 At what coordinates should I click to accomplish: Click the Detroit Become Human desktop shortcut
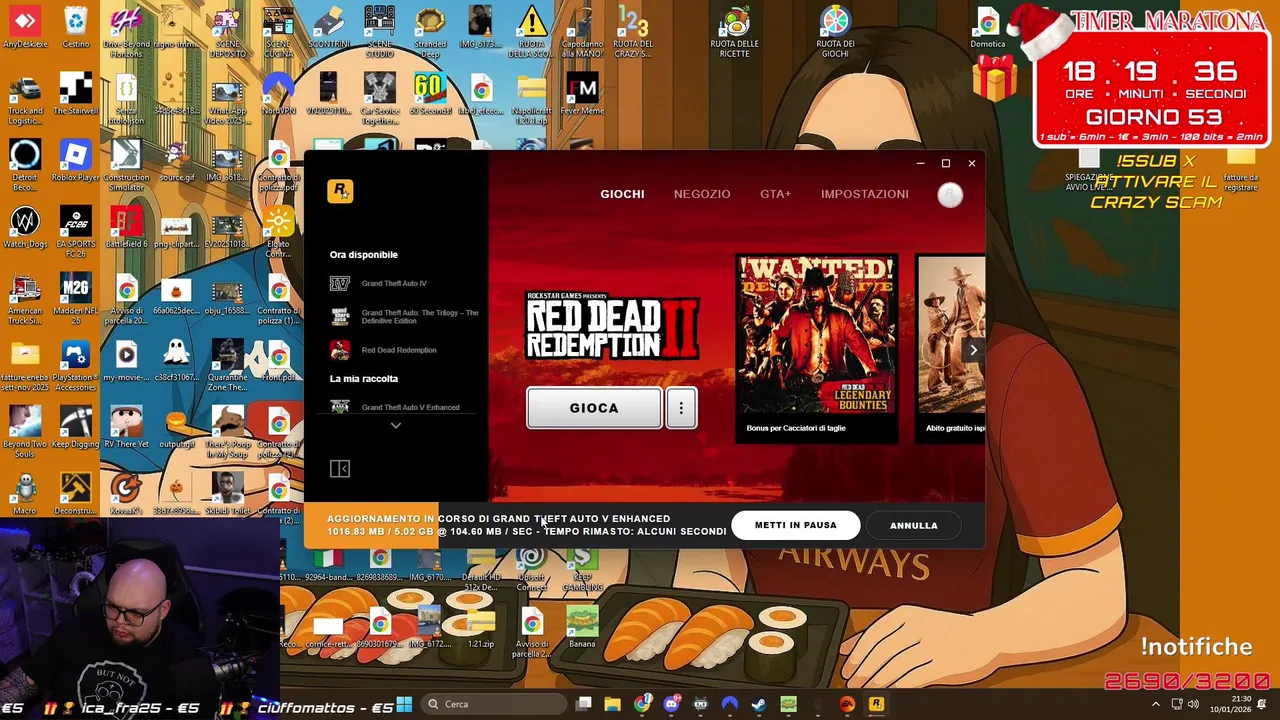coord(25,166)
